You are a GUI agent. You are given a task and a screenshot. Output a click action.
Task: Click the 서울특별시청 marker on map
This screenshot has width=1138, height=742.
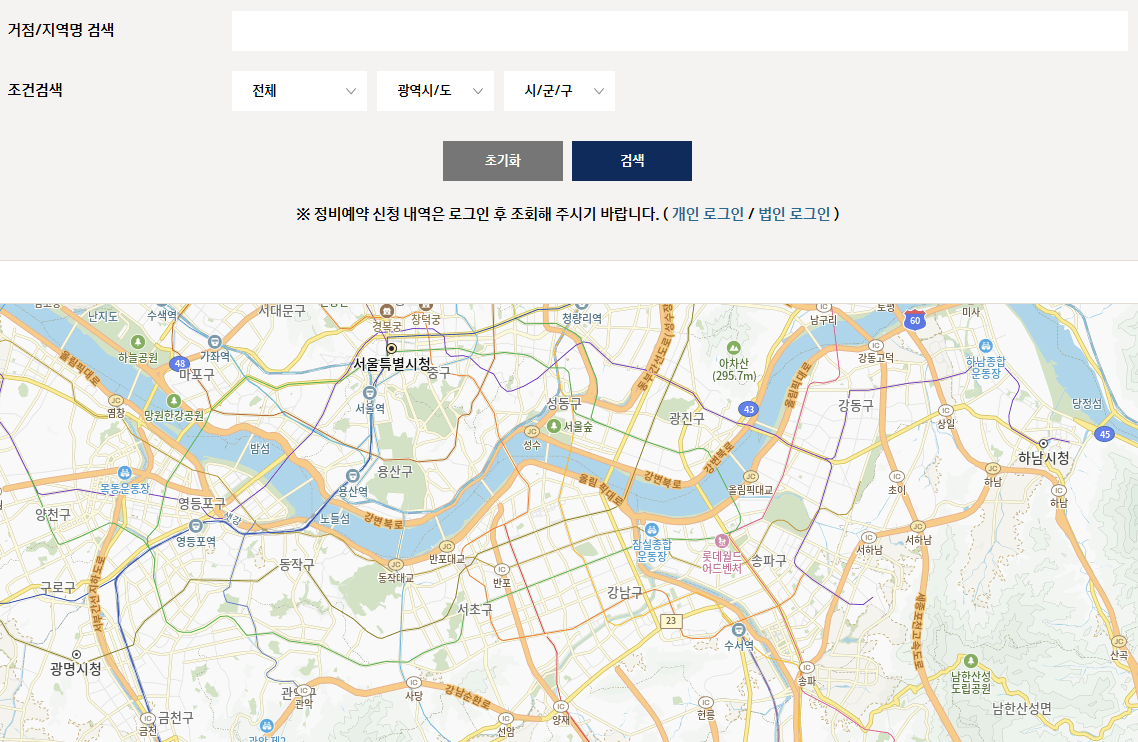click(391, 348)
